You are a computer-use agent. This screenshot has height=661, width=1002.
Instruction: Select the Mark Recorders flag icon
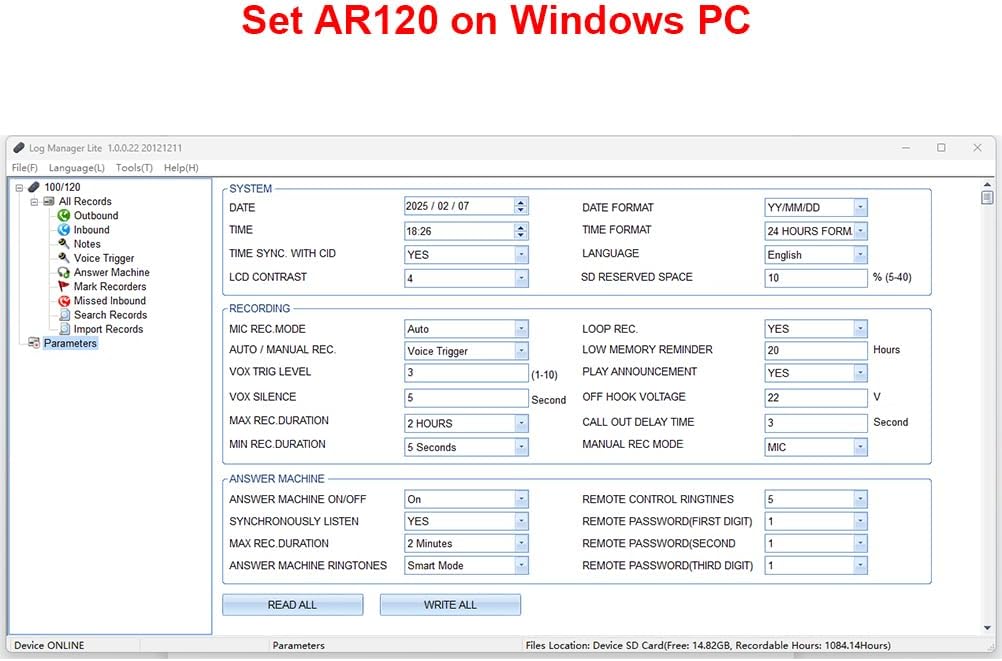(x=64, y=286)
